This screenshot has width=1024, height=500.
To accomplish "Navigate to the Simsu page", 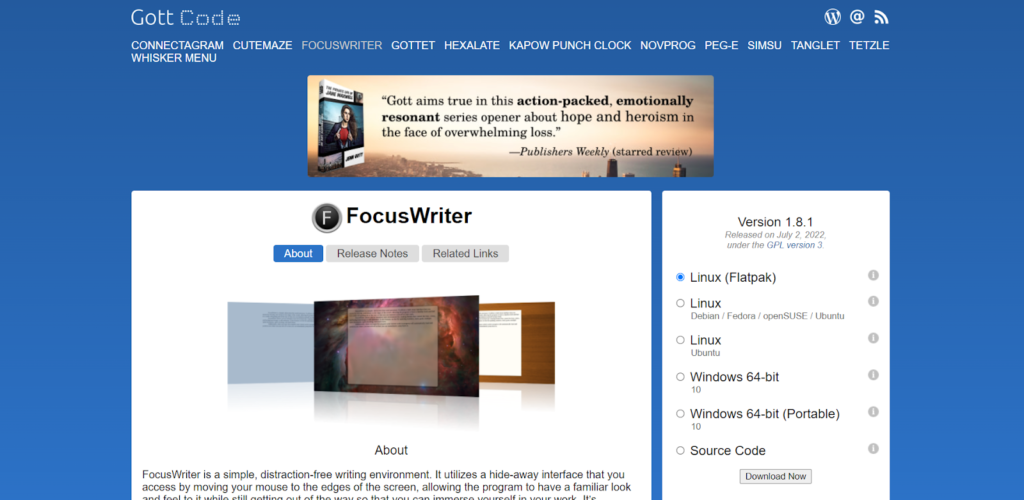I will coord(764,46).
